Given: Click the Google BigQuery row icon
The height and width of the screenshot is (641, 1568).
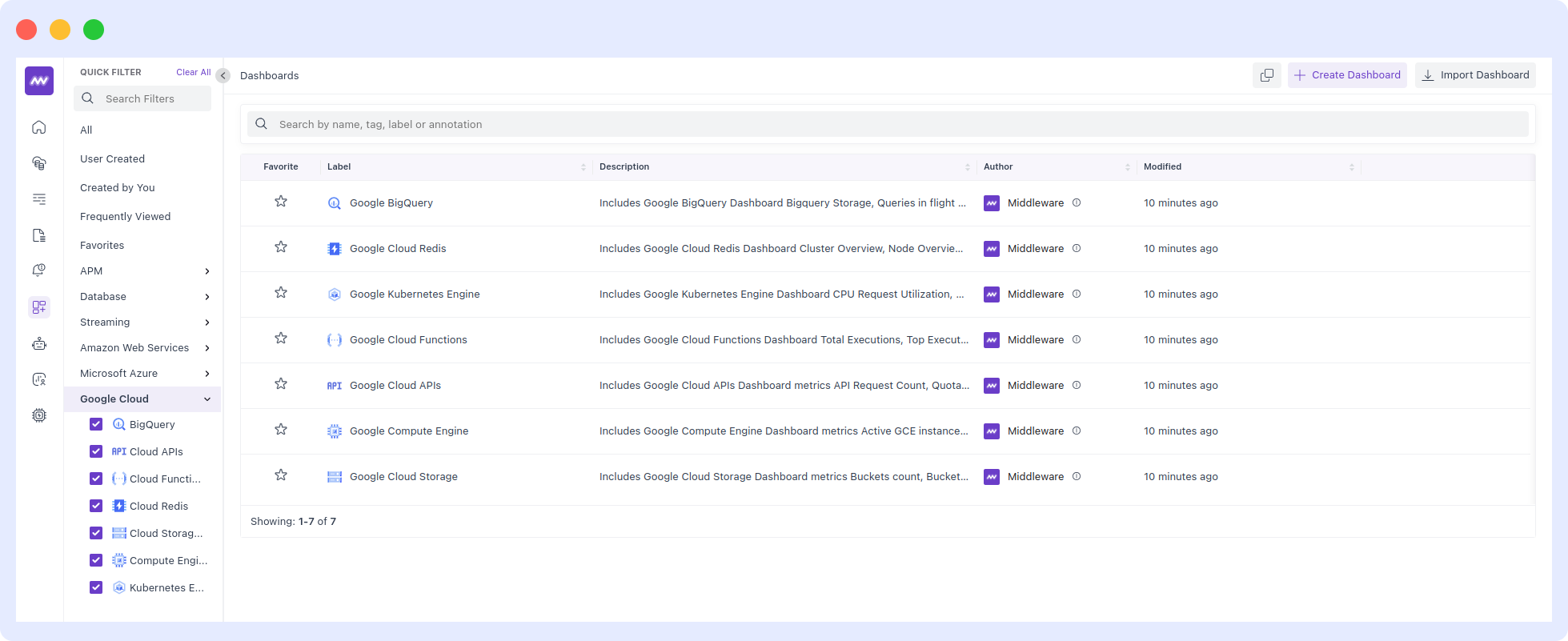Looking at the screenshot, I should 335,203.
